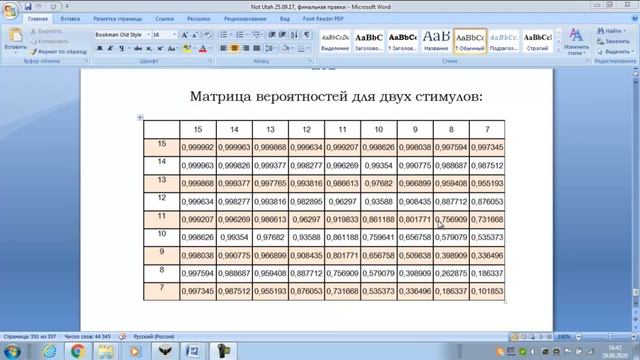The width and height of the screenshot is (640, 360).
Task: Click table cell 0,101853
Action: (x=487, y=291)
